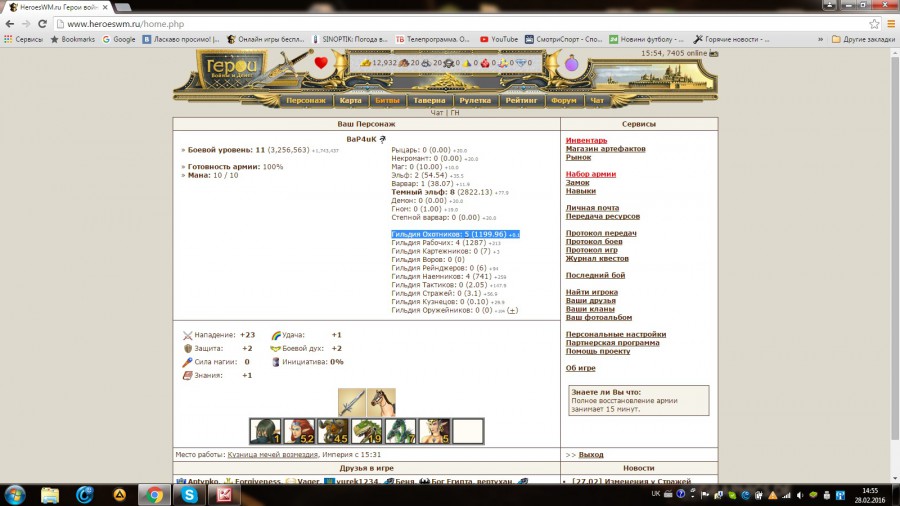Click the initiative icon
Screen dimensions: 900x506
point(276,362)
